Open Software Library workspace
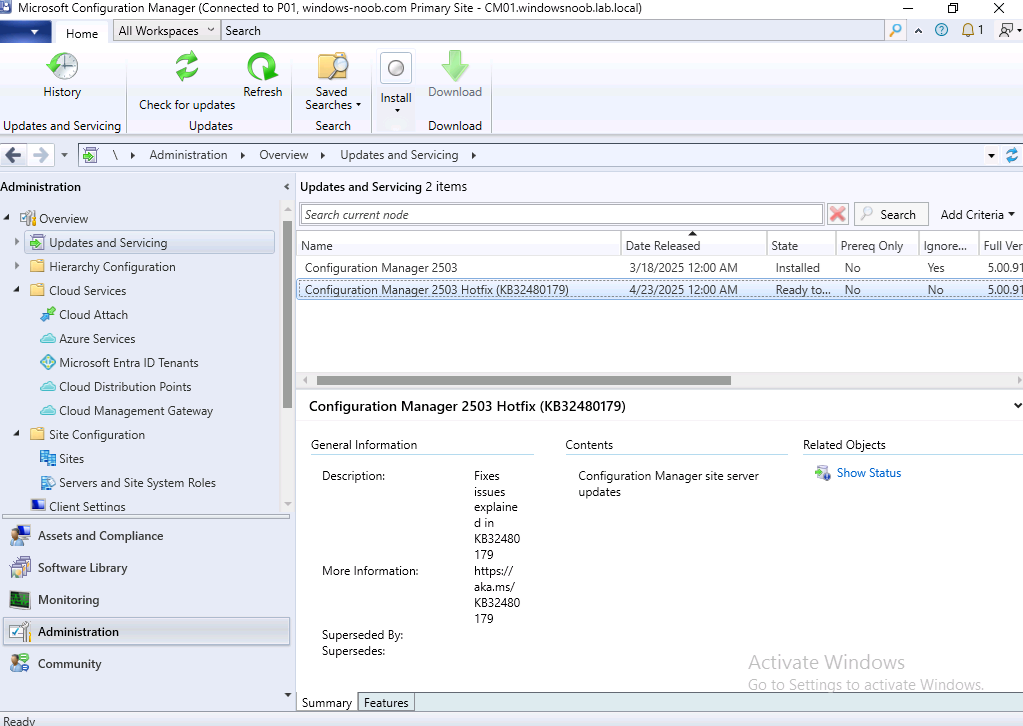 tap(147, 567)
